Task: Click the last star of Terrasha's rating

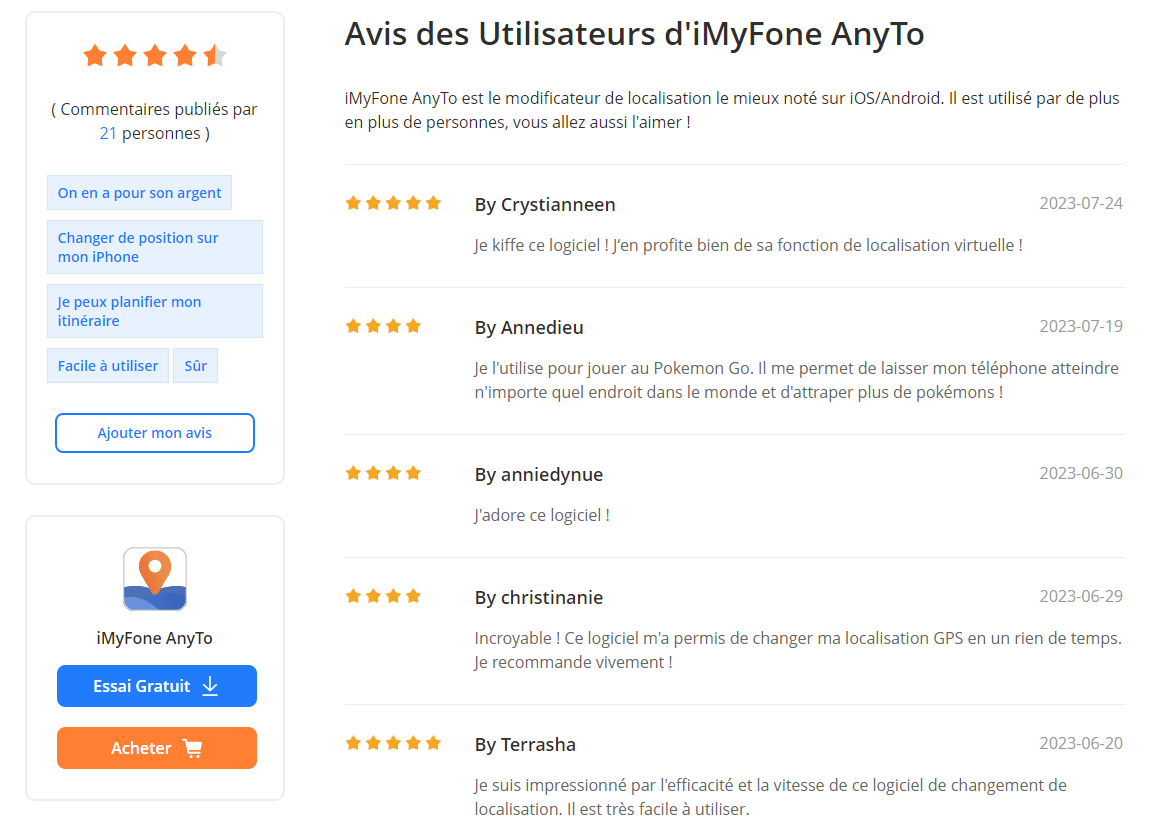Action: tap(433, 743)
